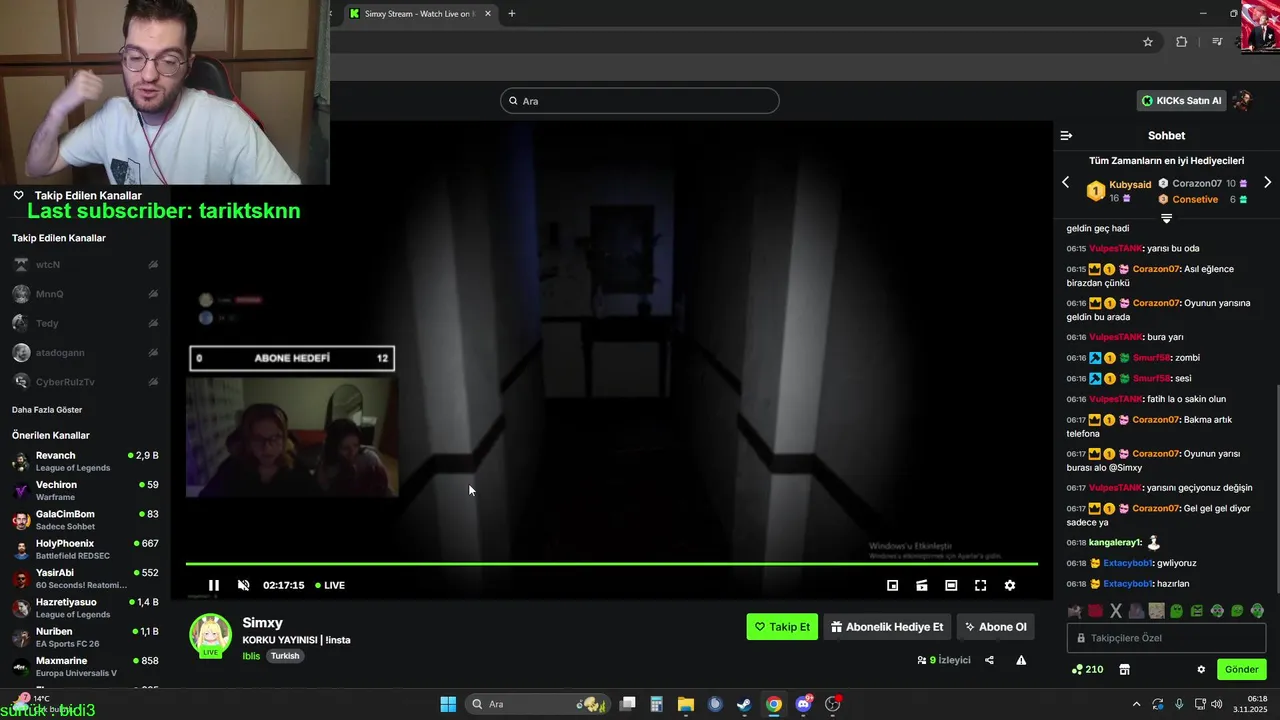Viewport: 1280px width, 720px height.
Task: Collapse the chat panel icon
Action: pyautogui.click(x=1066, y=135)
